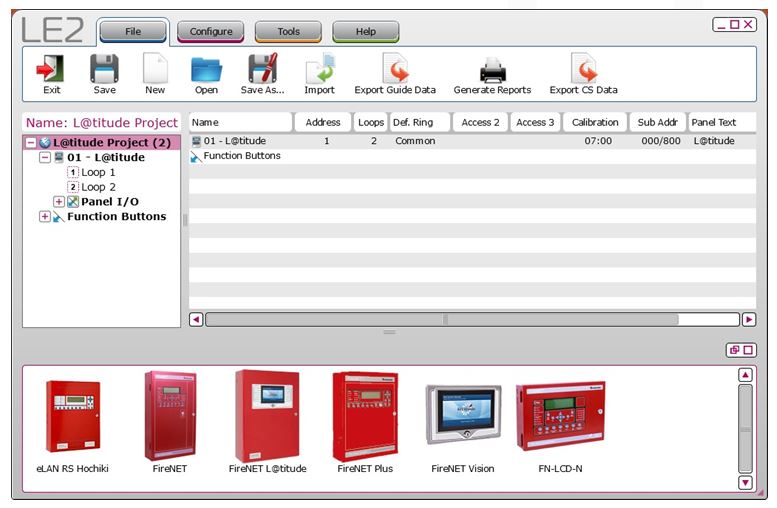Click the Loop 1 tree icon
The image size is (777, 508).
tap(73, 172)
